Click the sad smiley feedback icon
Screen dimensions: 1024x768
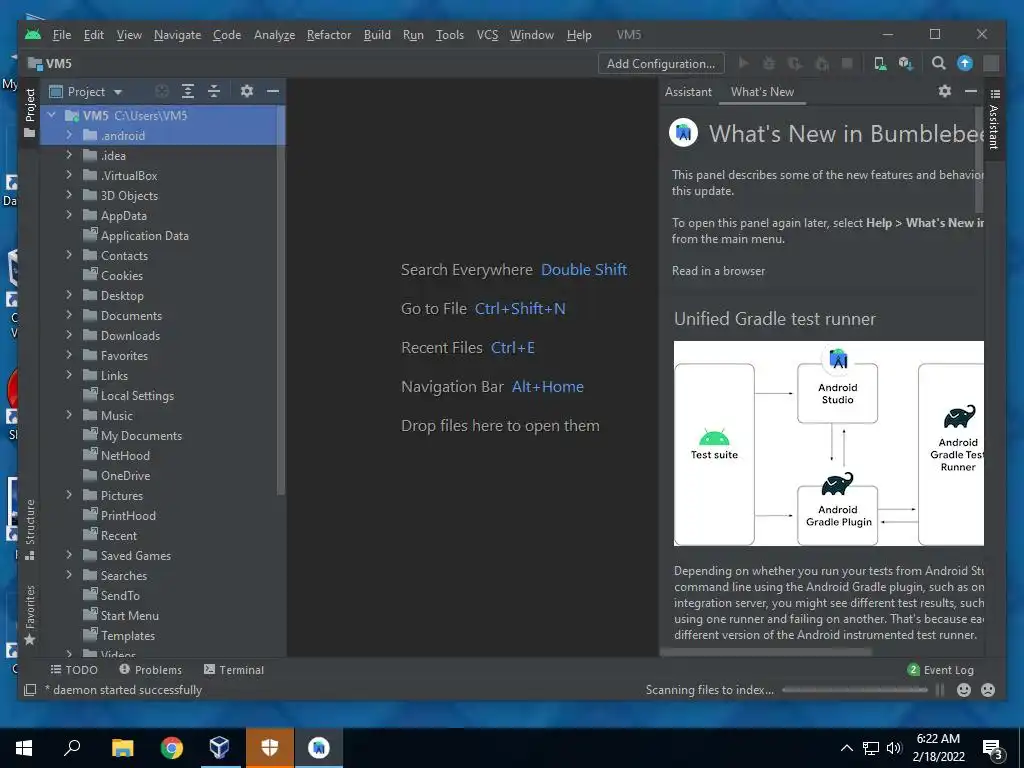click(x=988, y=690)
